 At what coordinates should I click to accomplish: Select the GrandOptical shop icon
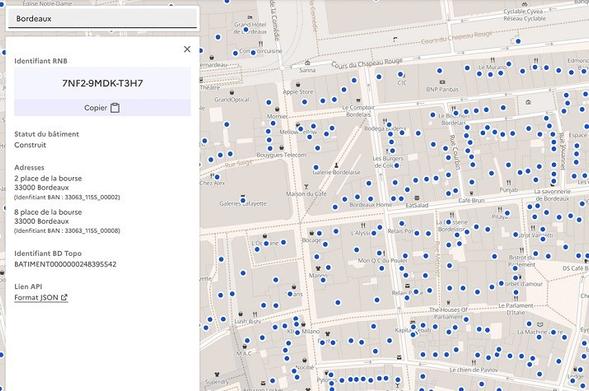(232, 93)
